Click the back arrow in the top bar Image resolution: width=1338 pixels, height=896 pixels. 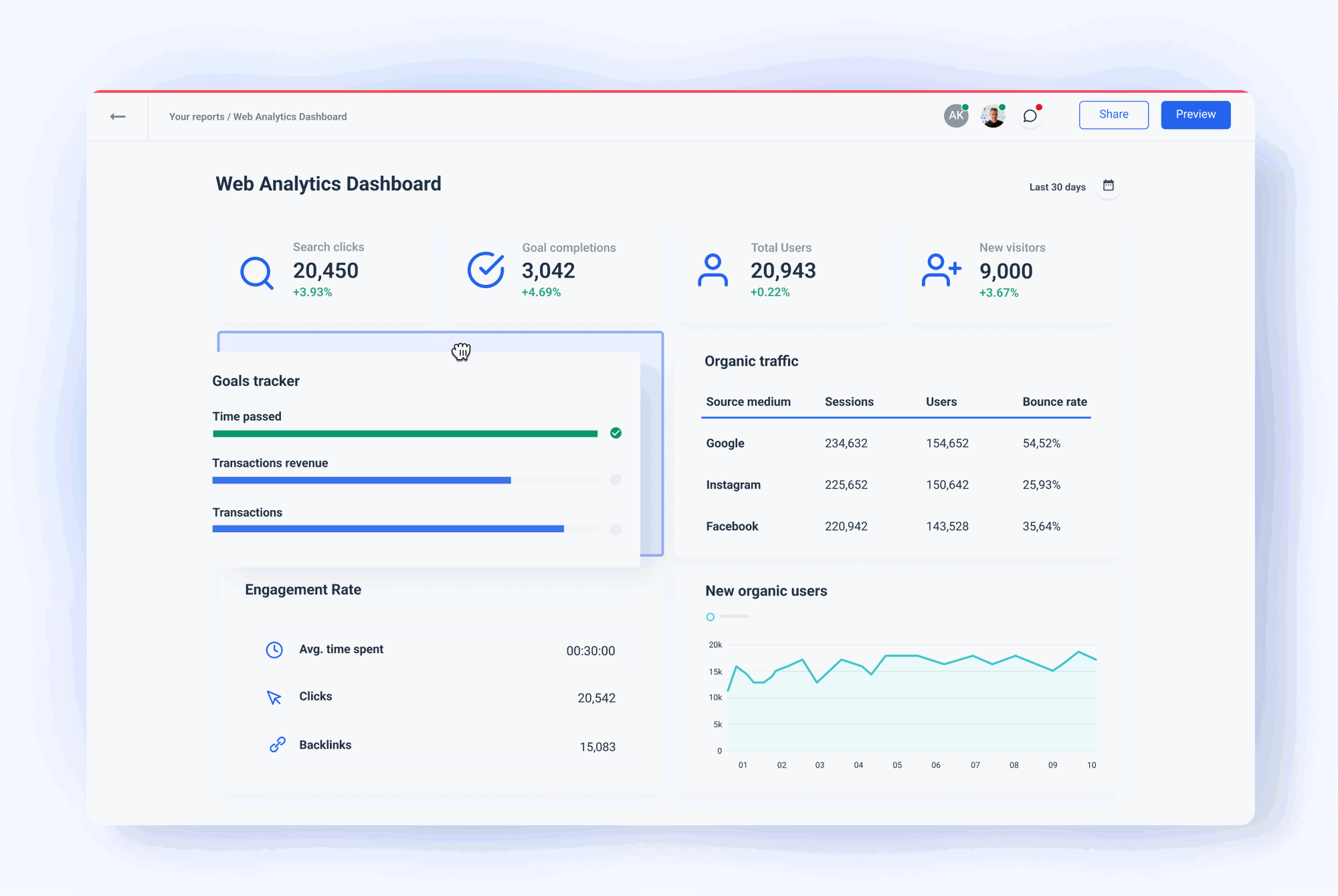(118, 116)
